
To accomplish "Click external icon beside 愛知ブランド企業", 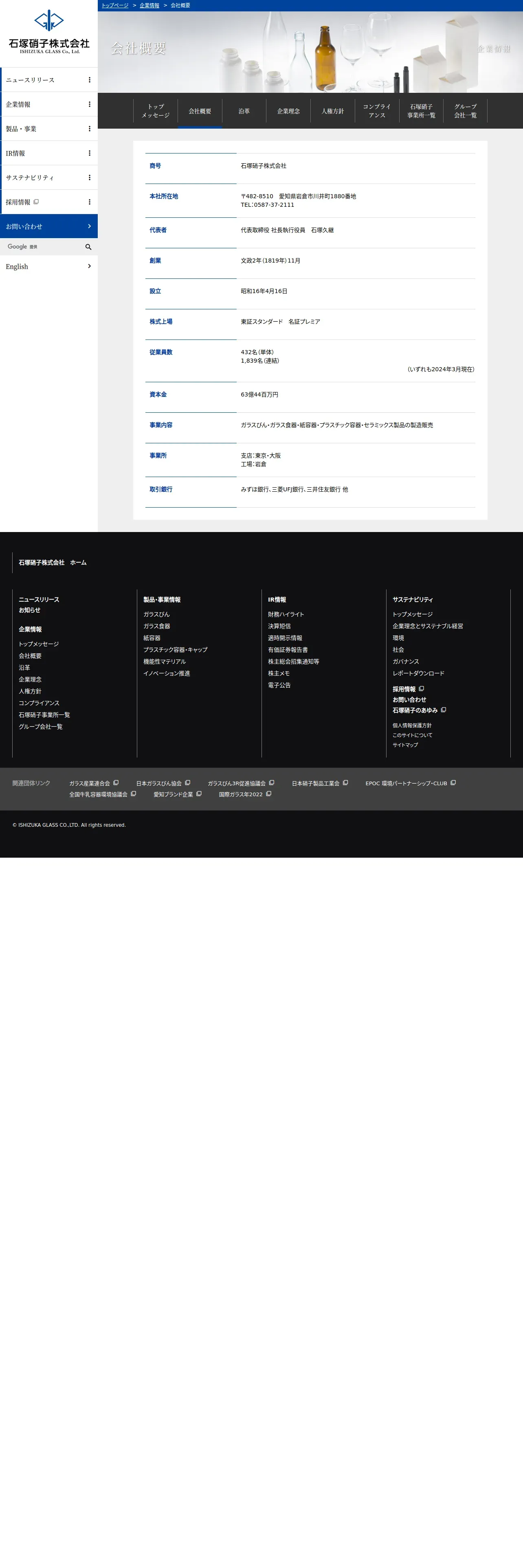I will [198, 794].
